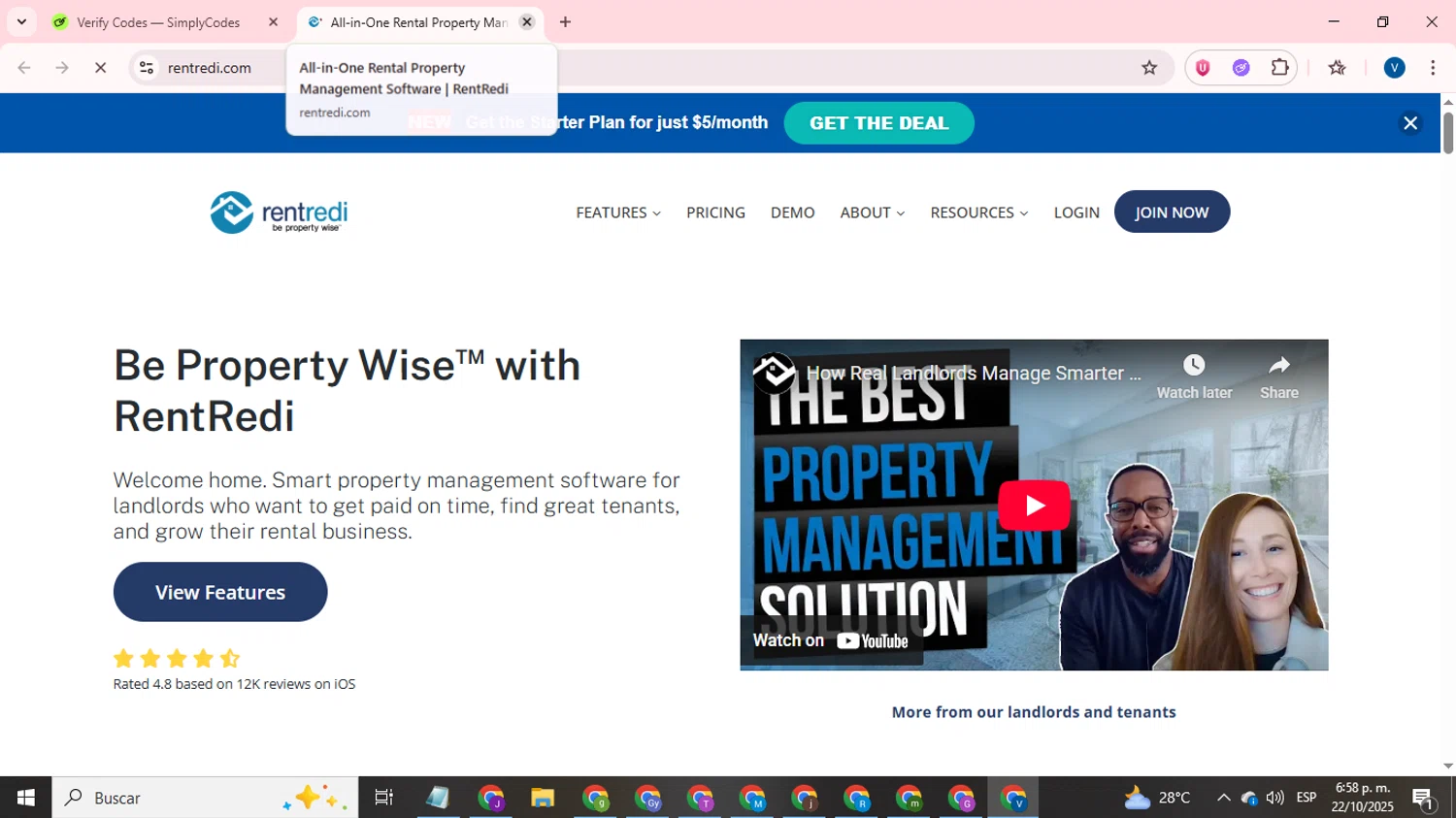Open the uBlock shield extension icon
This screenshot has height=818, width=1456.
pyautogui.click(x=1203, y=68)
